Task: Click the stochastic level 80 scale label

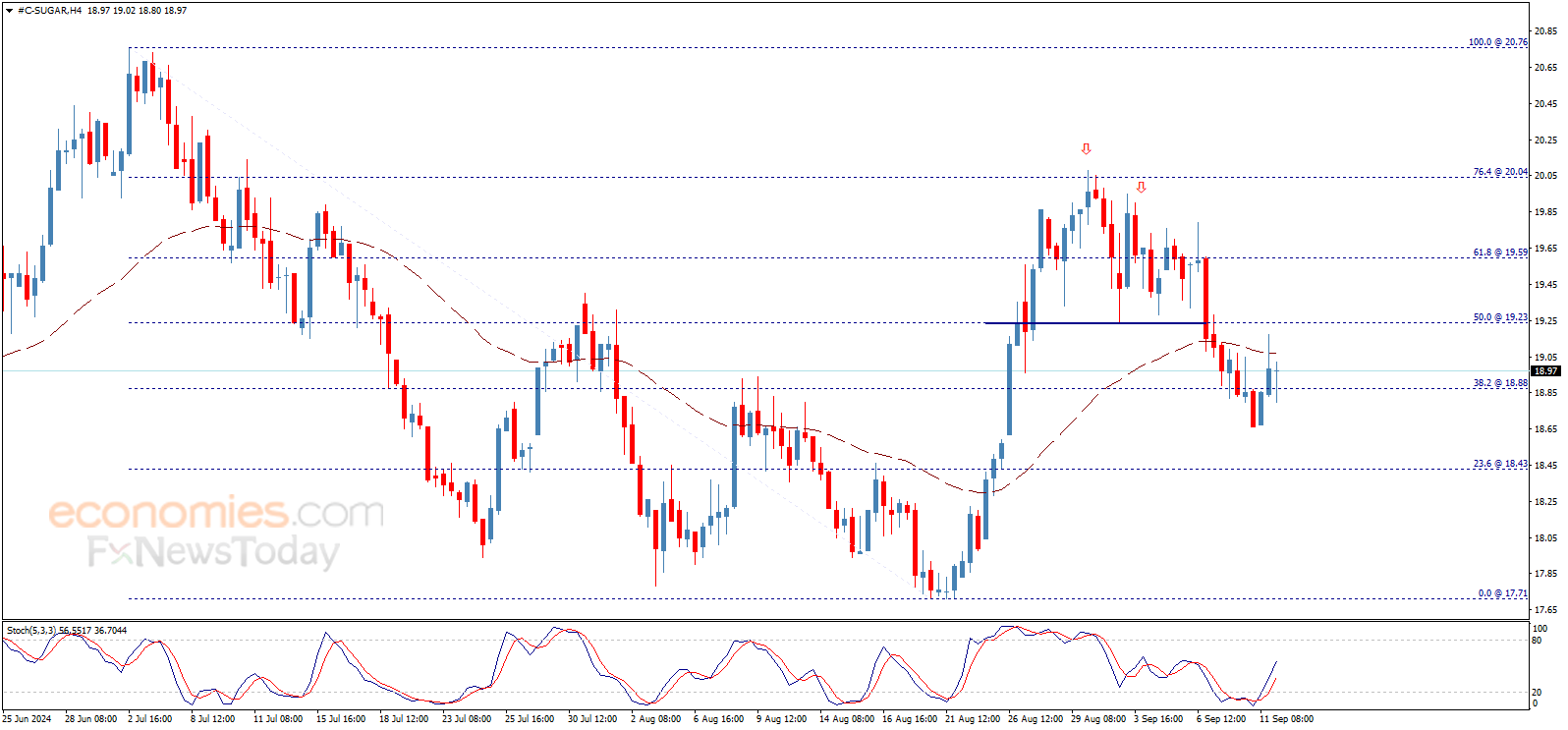Action: pos(1538,641)
